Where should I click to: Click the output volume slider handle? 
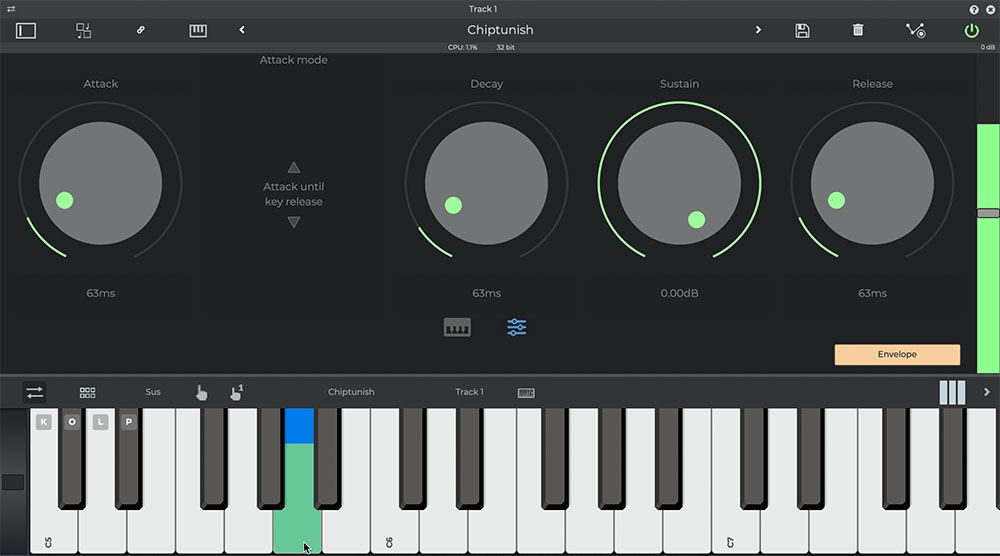tap(988, 213)
